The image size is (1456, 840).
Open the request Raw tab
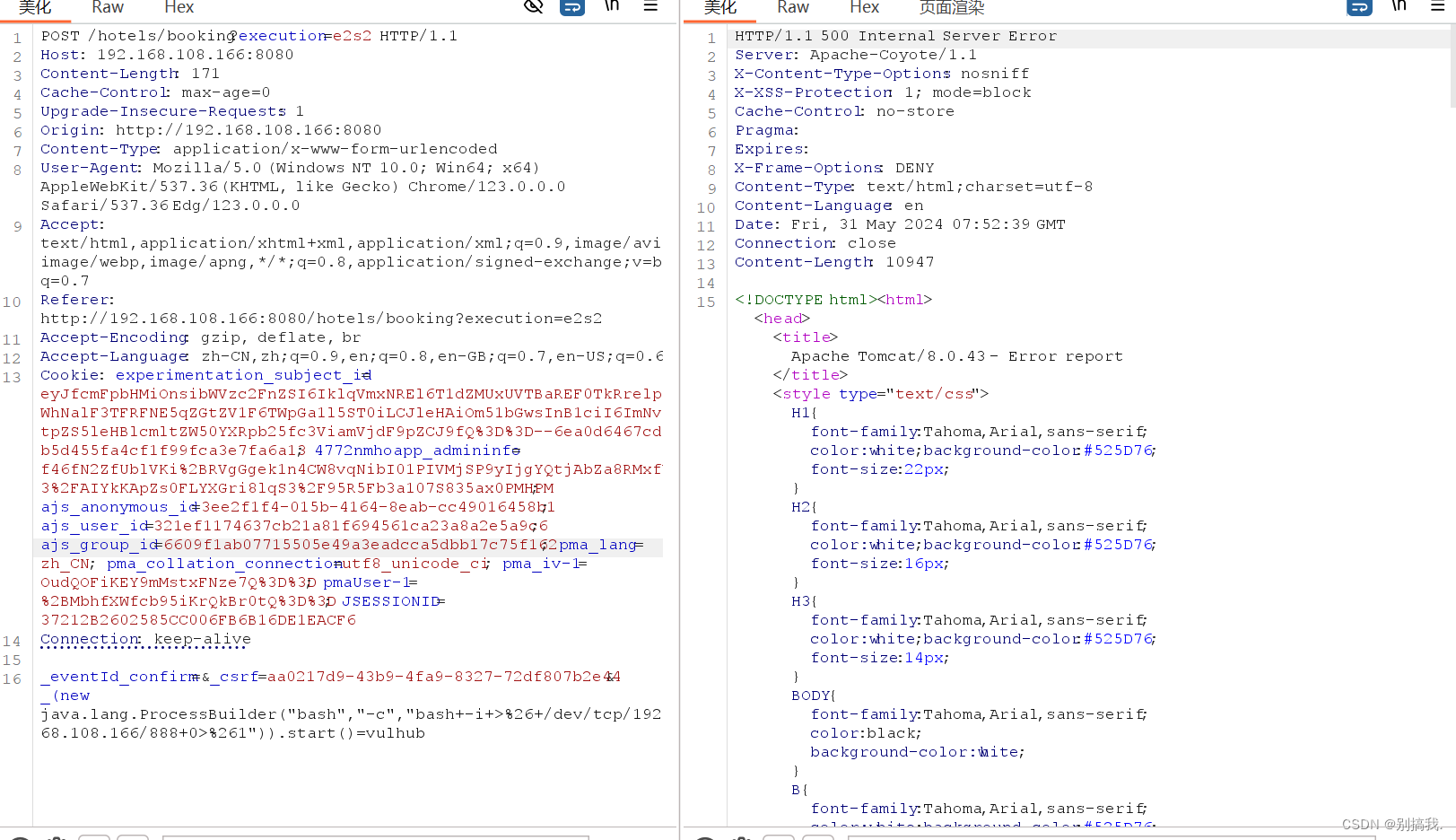point(108,7)
